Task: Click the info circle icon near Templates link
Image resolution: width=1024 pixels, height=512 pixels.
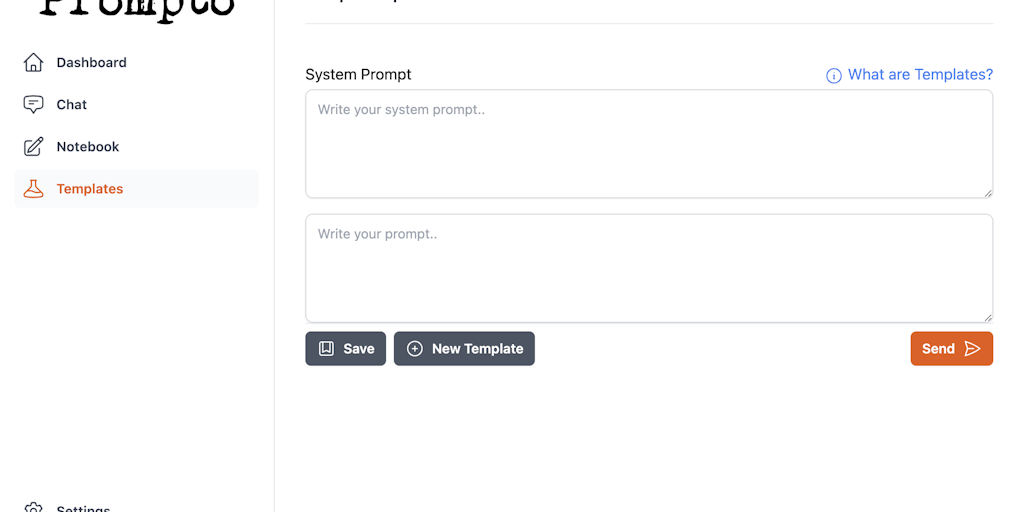Action: tap(833, 76)
